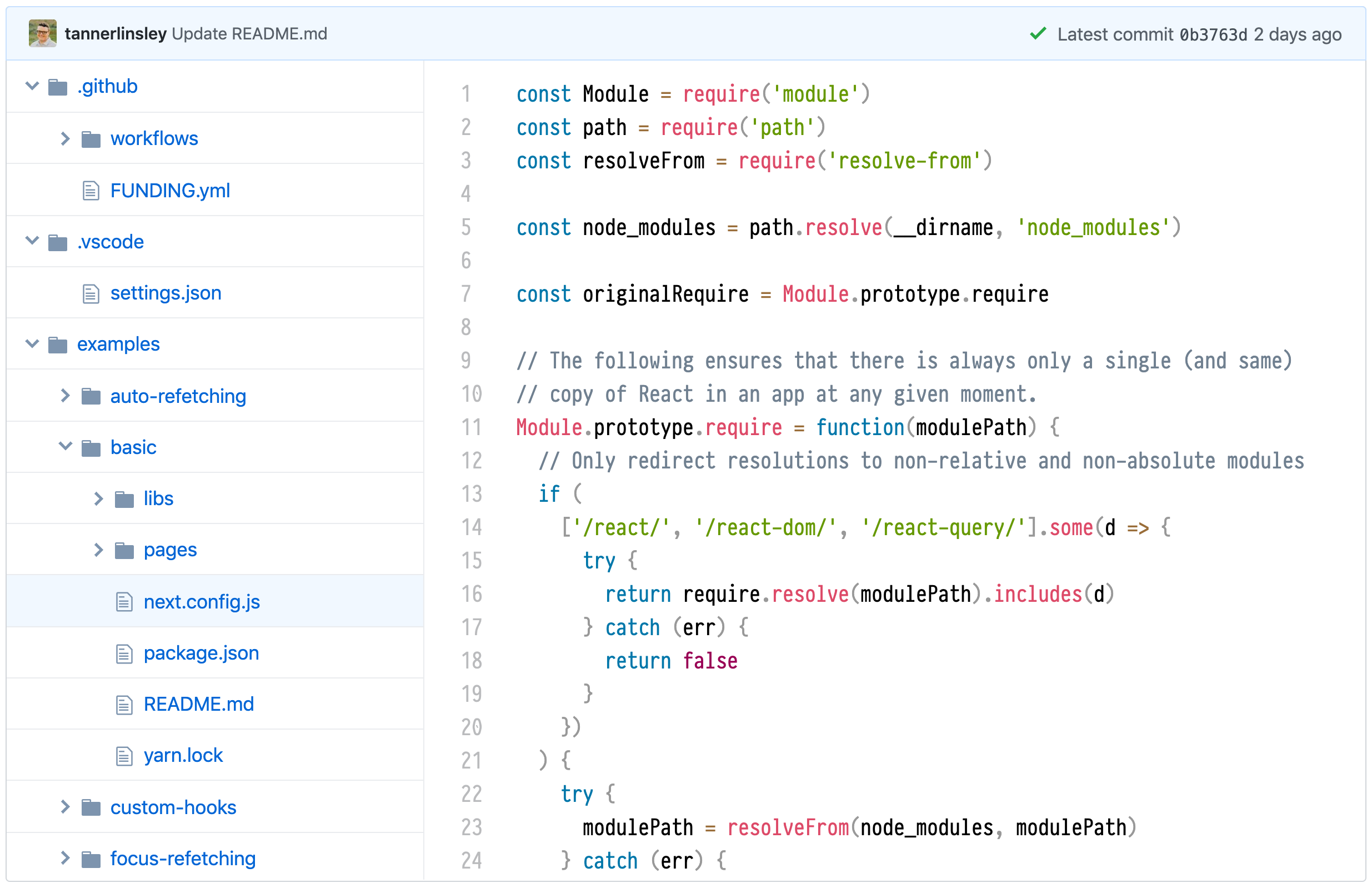Open the focus-refetching folder
The width and height of the screenshot is (1372, 888).
coord(183,858)
